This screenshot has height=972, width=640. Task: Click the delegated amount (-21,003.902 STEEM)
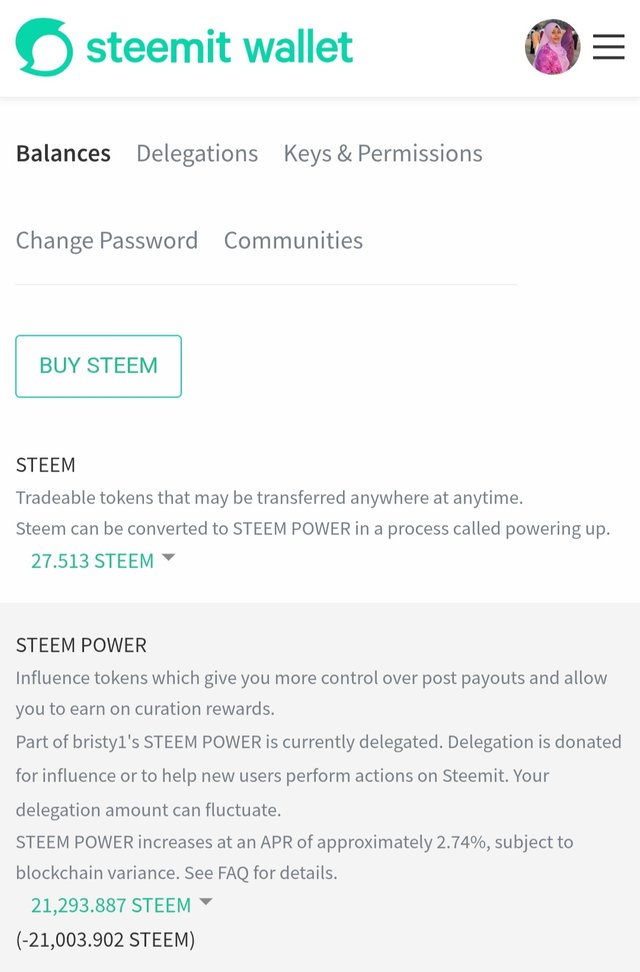(105, 939)
